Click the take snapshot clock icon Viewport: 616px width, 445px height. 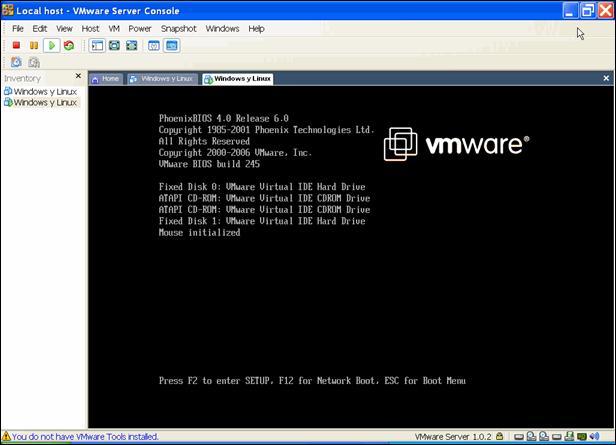tap(16, 62)
